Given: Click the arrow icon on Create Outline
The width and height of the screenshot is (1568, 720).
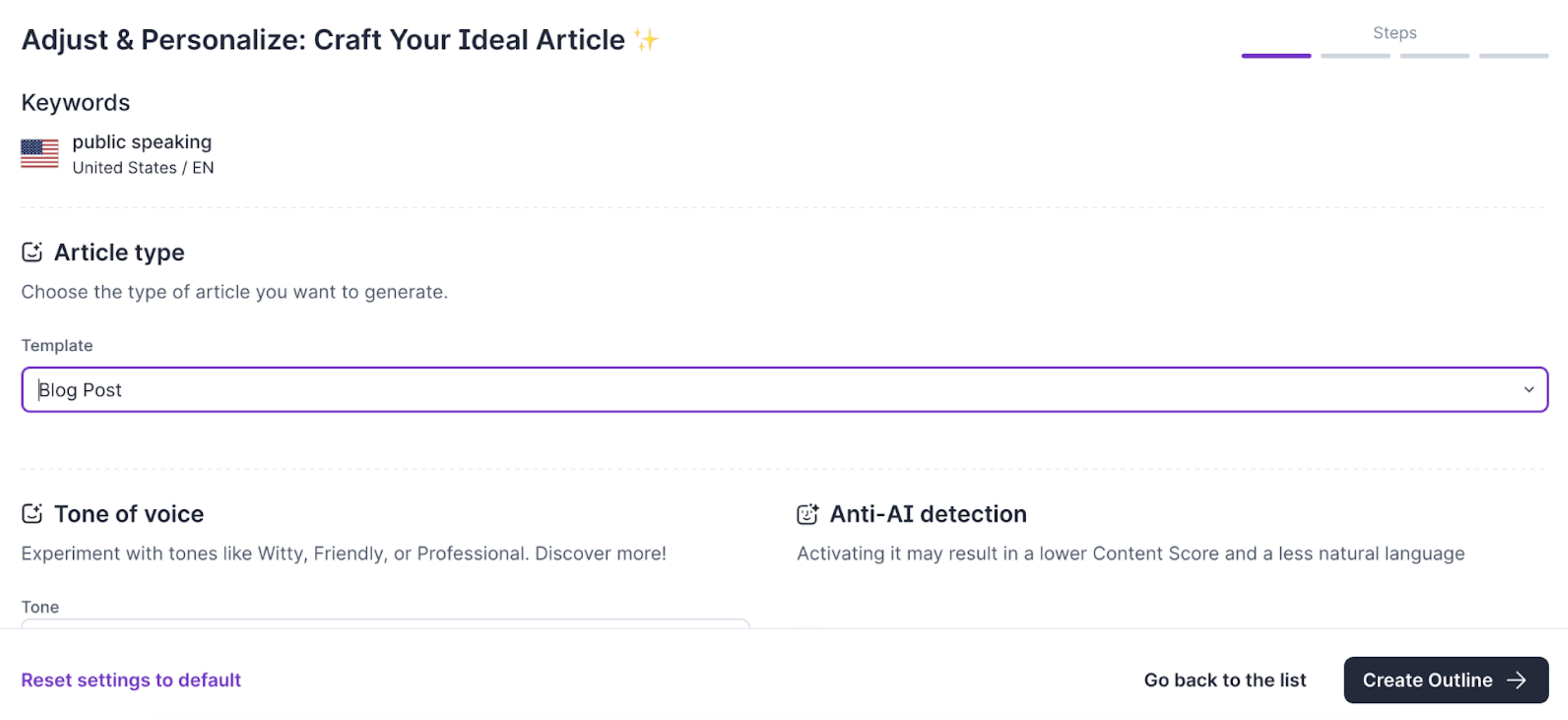Looking at the screenshot, I should [1516, 680].
